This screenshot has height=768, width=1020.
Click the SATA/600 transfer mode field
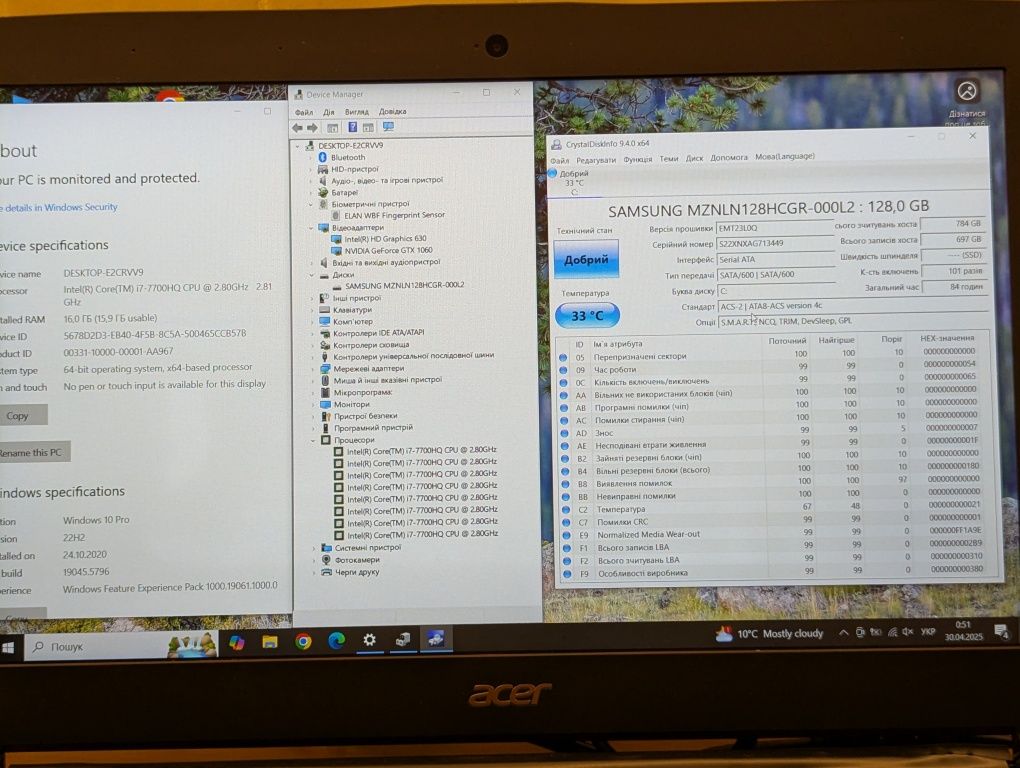[x=775, y=274]
